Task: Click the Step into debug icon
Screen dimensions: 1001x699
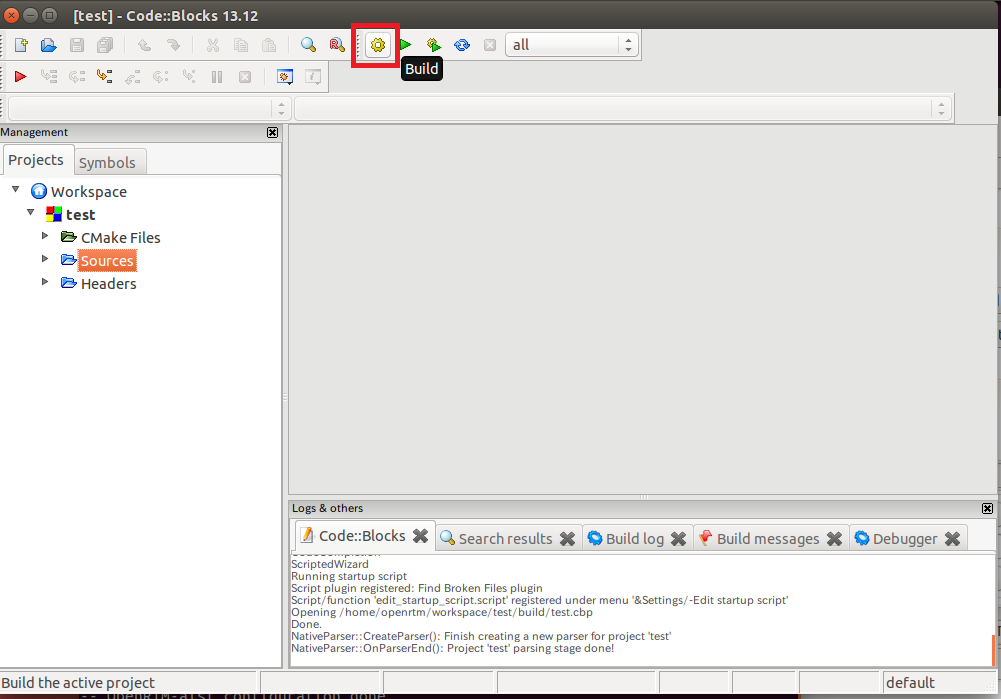Action: coord(105,77)
